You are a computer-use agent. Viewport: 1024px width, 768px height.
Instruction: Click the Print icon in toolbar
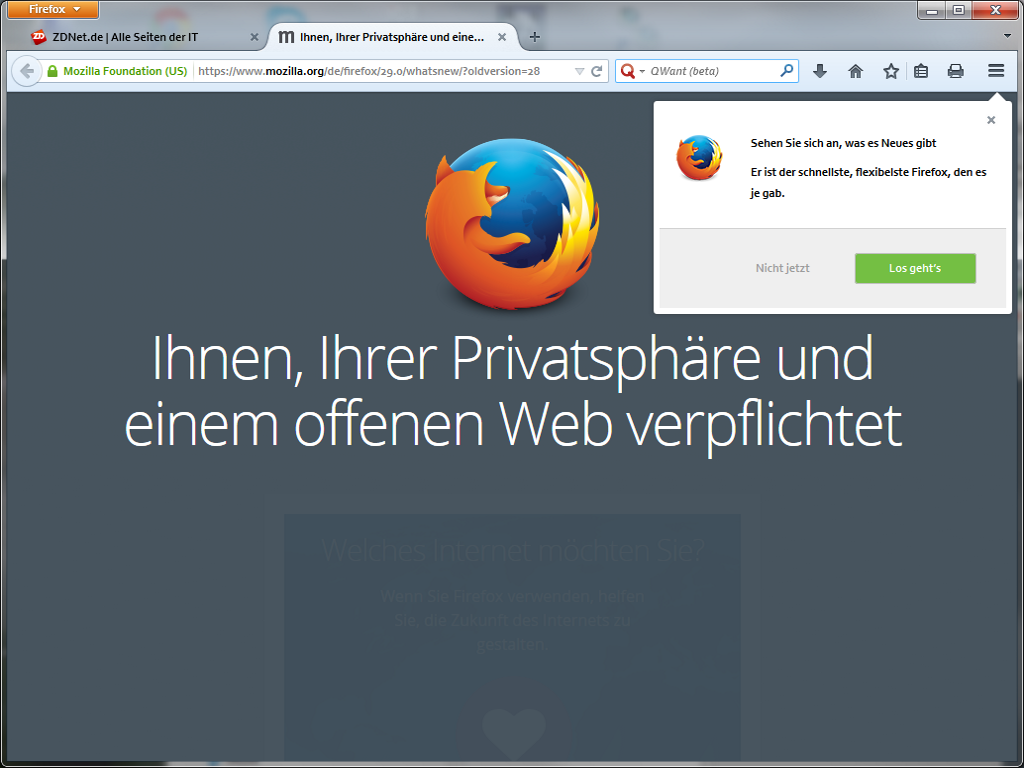pos(955,71)
